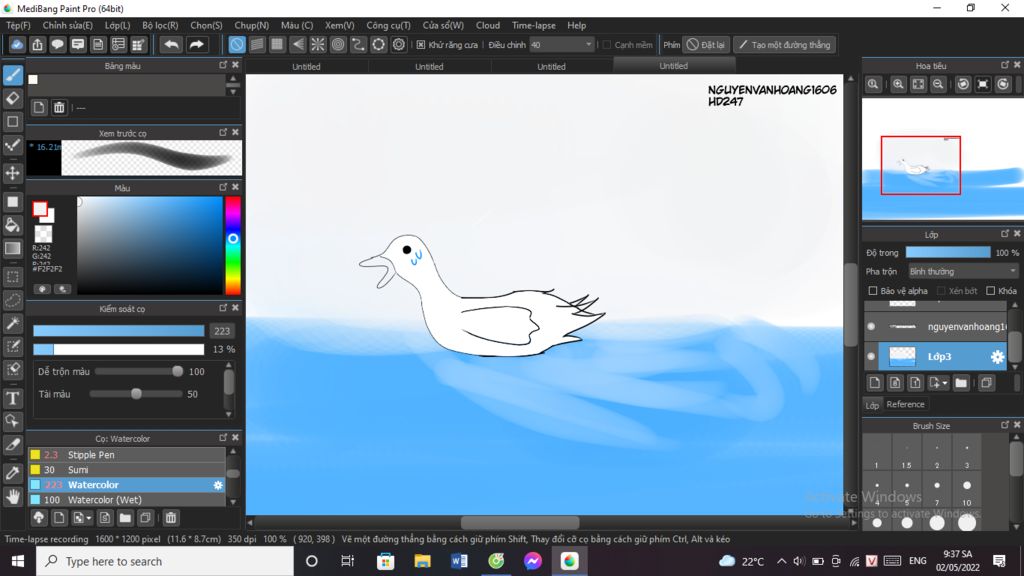Check the Khóa lock checkbox
Image resolution: width=1024 pixels, height=576 pixels.
(x=991, y=291)
